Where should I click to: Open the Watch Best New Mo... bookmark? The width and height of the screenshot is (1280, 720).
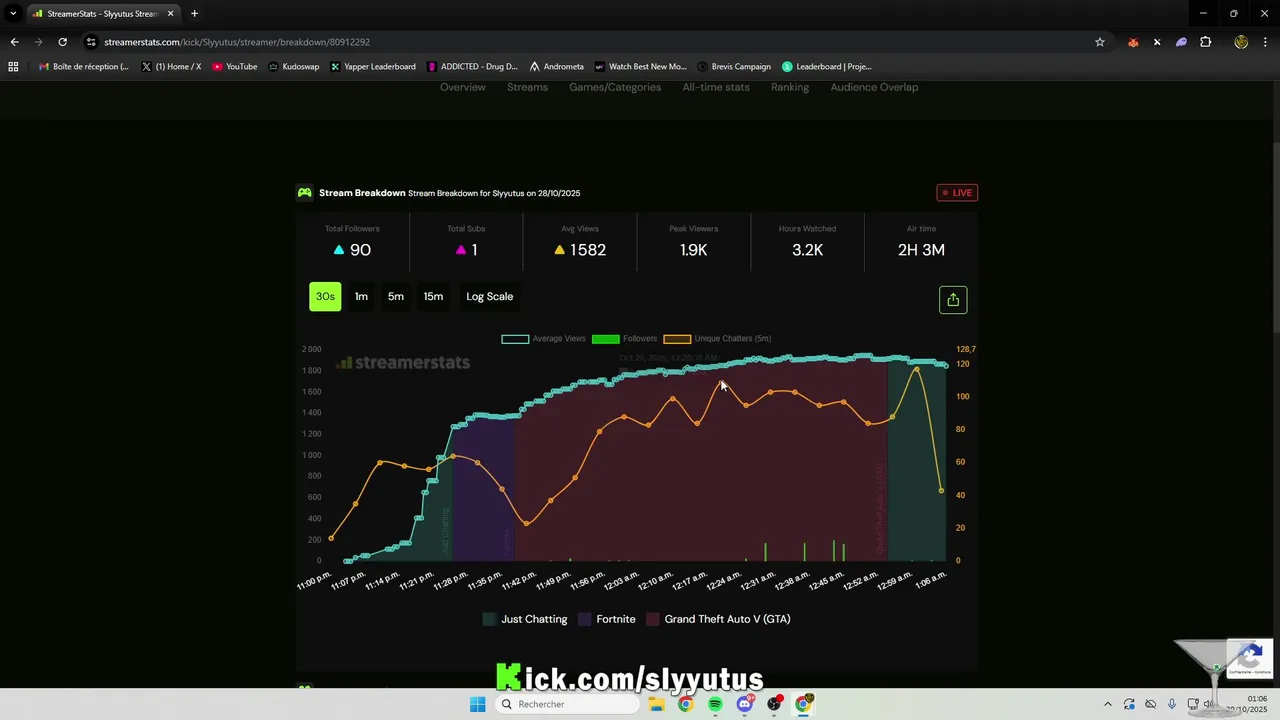point(641,67)
